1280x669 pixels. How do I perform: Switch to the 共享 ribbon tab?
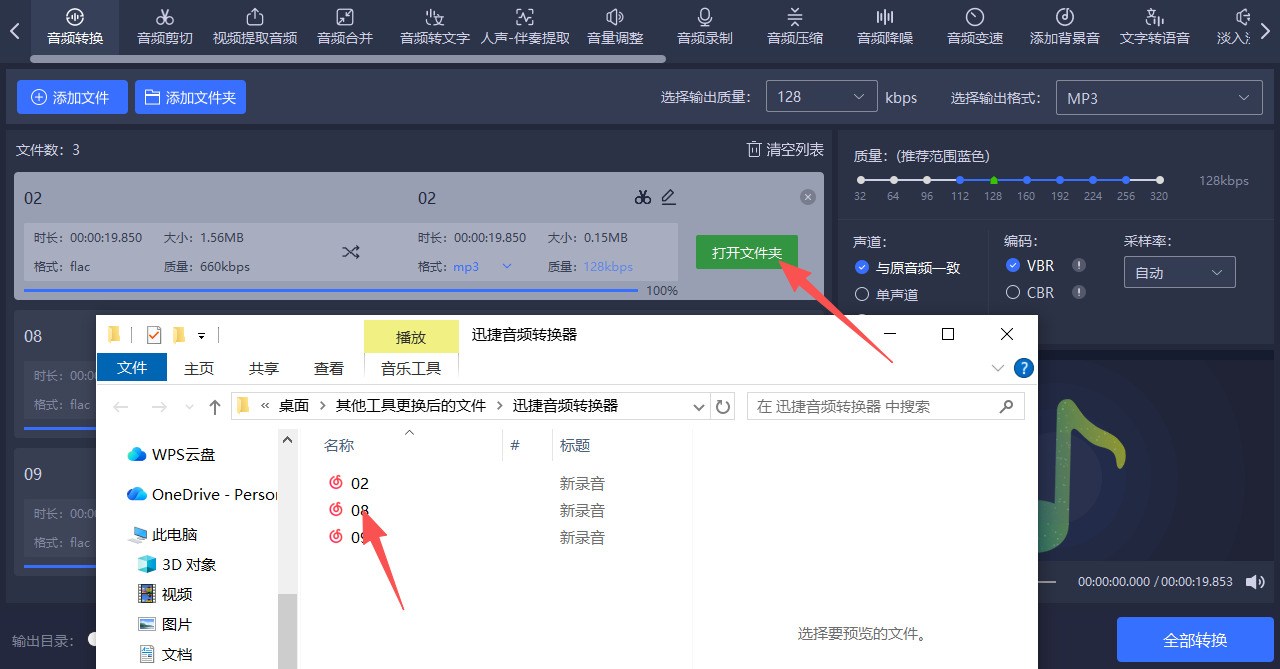point(264,368)
